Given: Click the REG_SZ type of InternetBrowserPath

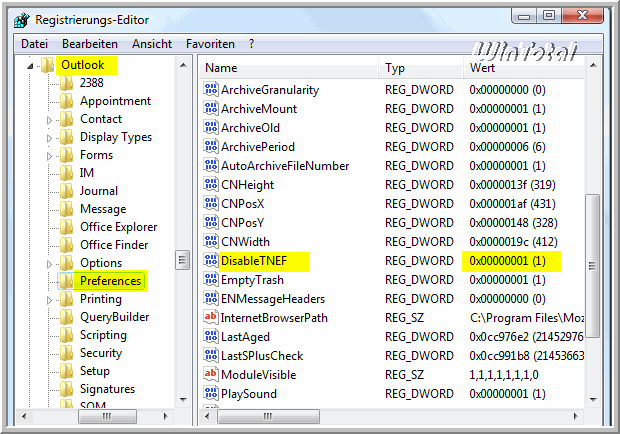Looking at the screenshot, I should point(405,318).
